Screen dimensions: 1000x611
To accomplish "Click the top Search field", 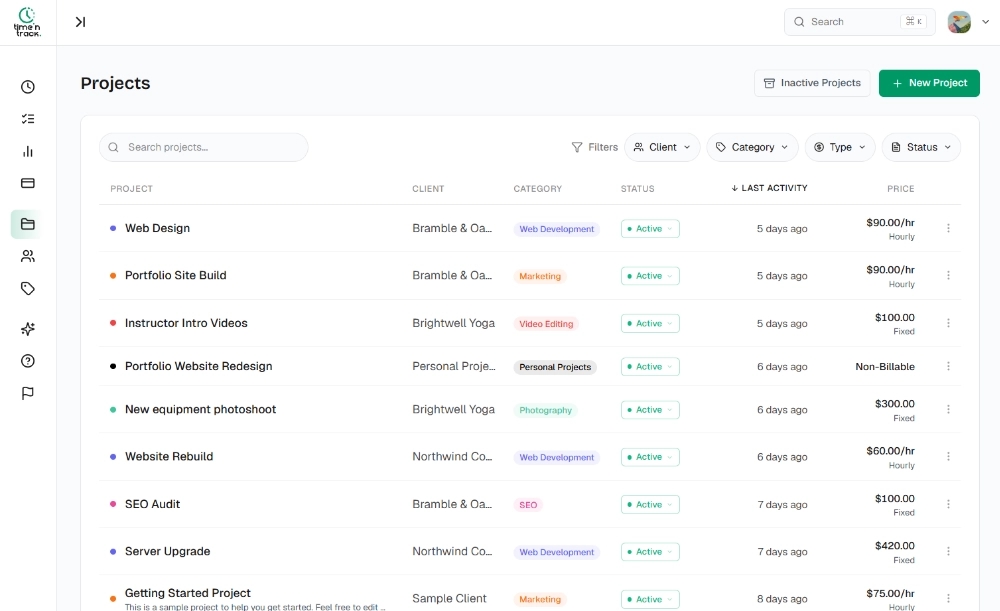I will [860, 22].
